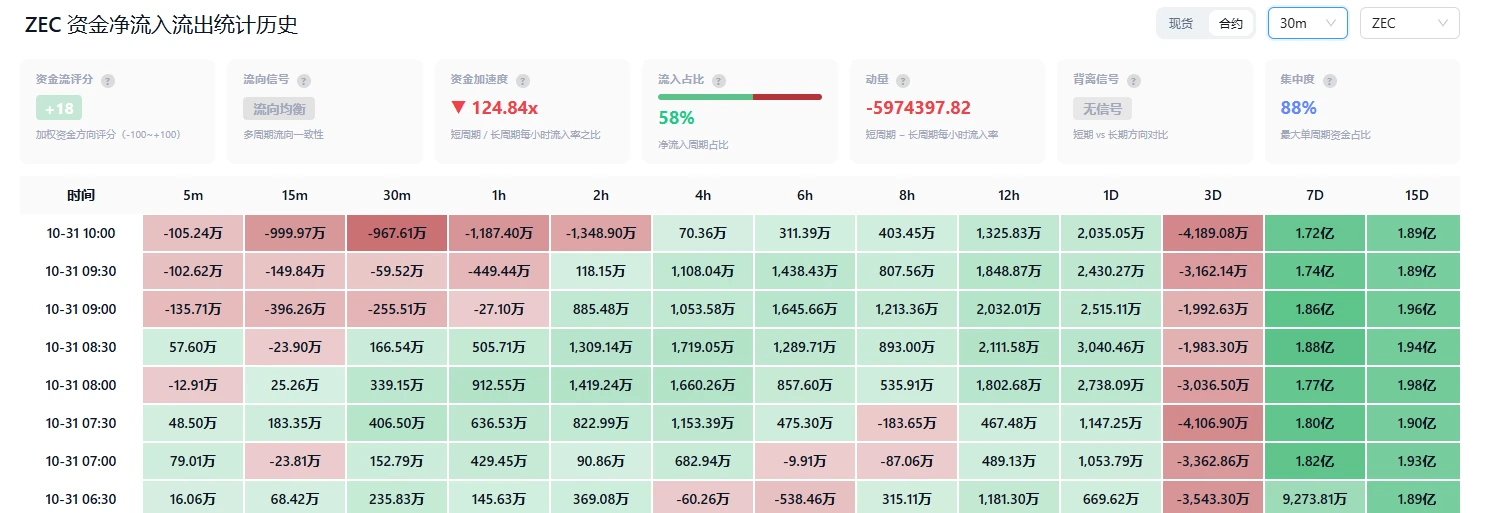Click the 2,430.27万 cell
The width and height of the screenshot is (1501, 513).
pos(1111,271)
